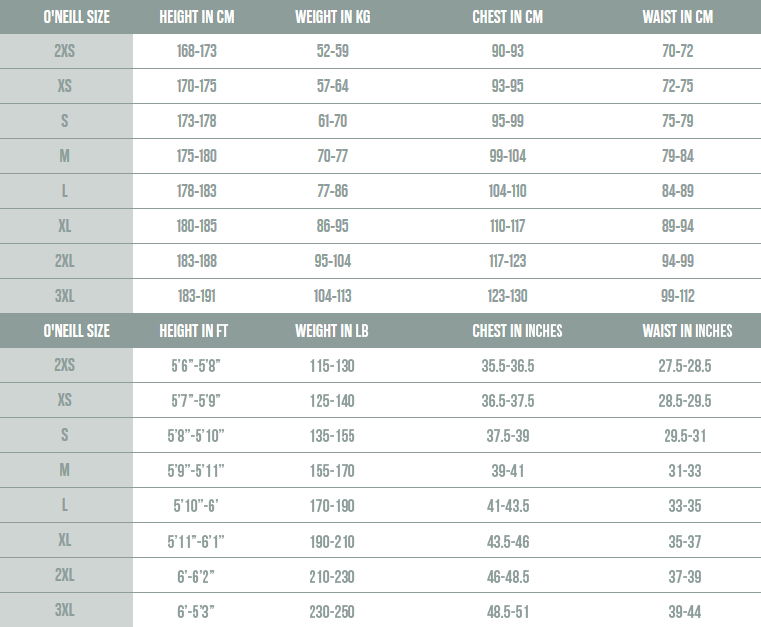Viewport: 761px width, 627px height.
Task: Click the WAIST IN INCHES column header
Action: pyautogui.click(x=687, y=331)
